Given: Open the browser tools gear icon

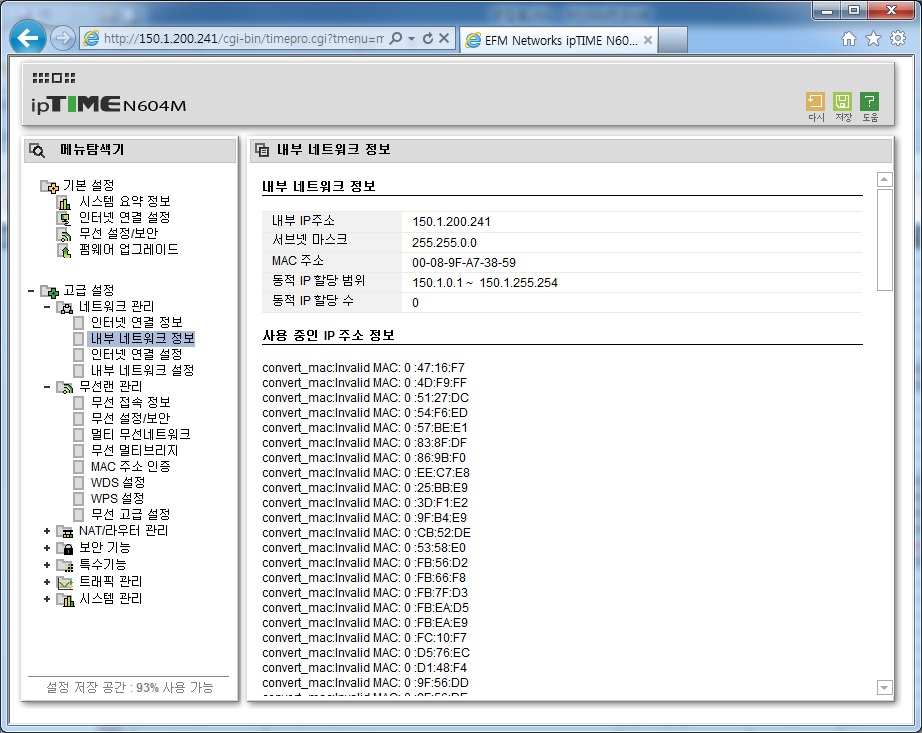Looking at the screenshot, I should [x=898, y=39].
